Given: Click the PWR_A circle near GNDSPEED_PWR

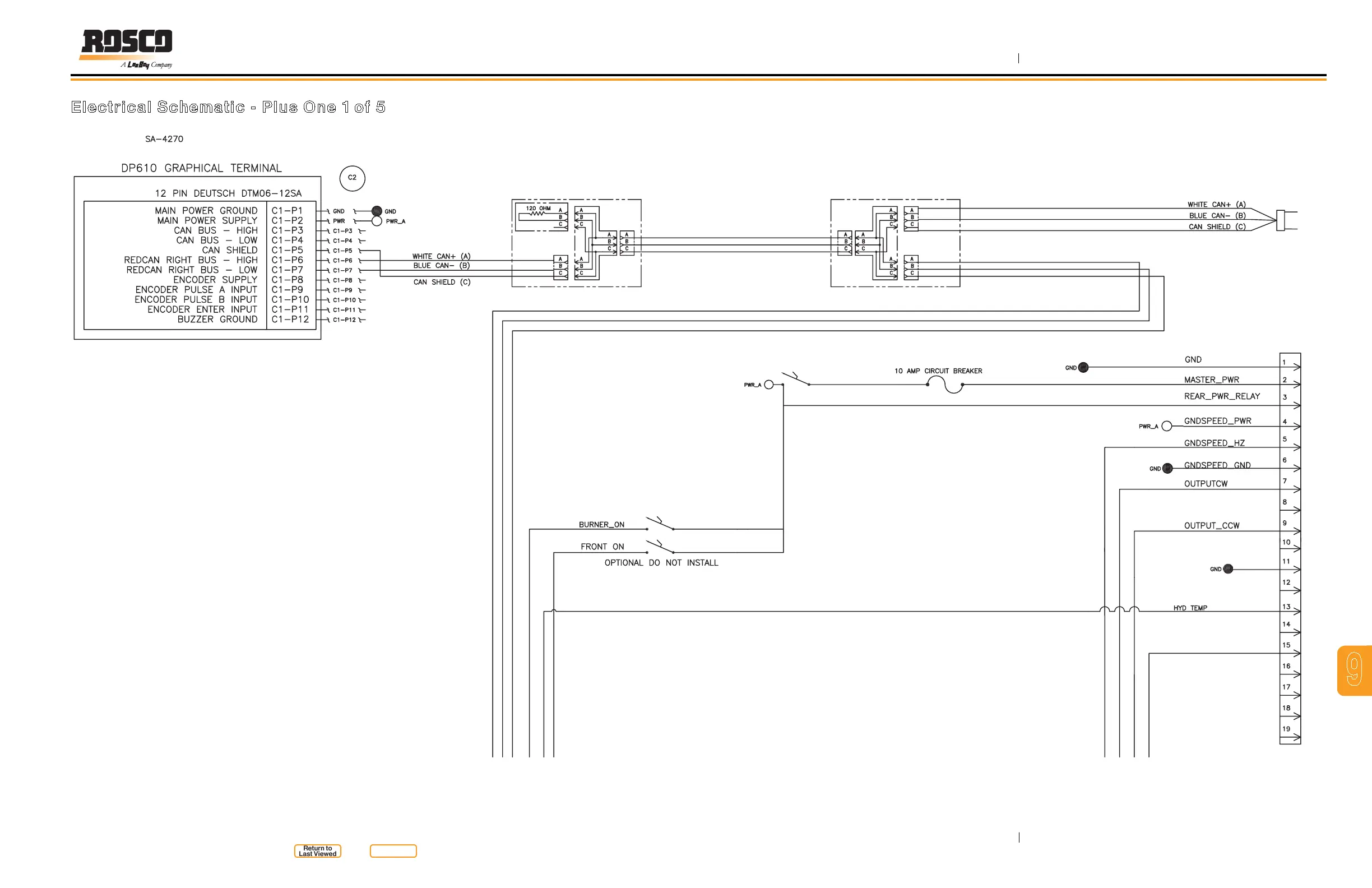Looking at the screenshot, I should 1167,426.
